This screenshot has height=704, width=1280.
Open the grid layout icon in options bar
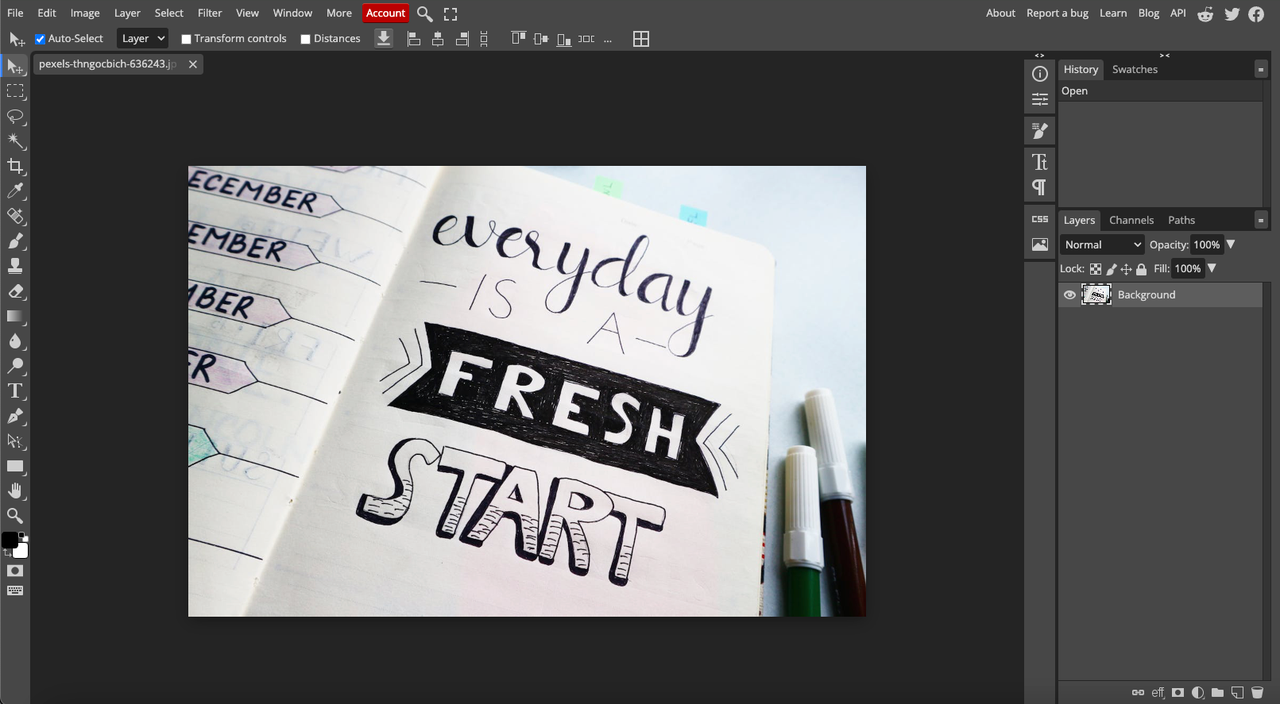[641, 39]
